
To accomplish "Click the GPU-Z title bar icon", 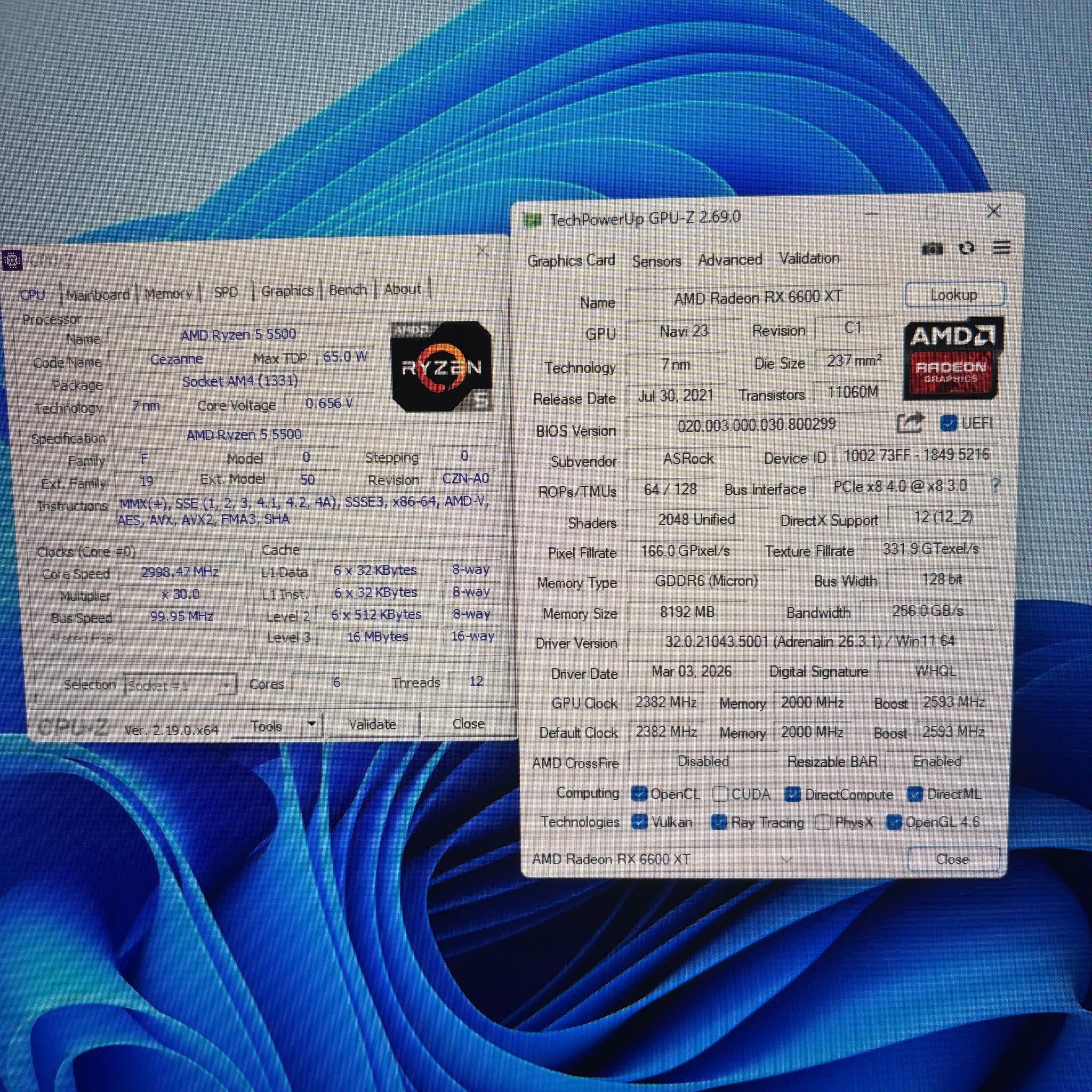I will [x=532, y=220].
